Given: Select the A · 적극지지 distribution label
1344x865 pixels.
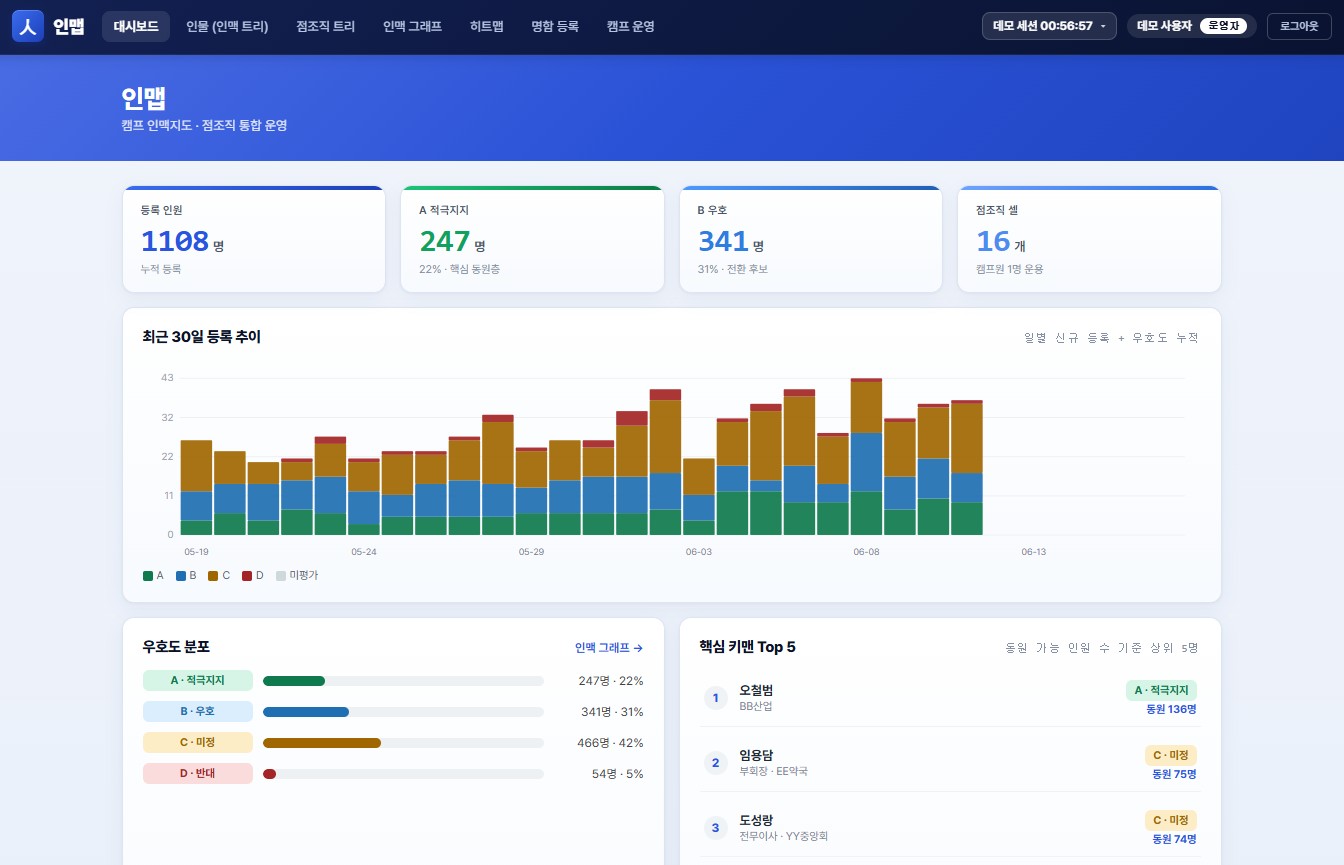Looking at the screenshot, I should [198, 681].
